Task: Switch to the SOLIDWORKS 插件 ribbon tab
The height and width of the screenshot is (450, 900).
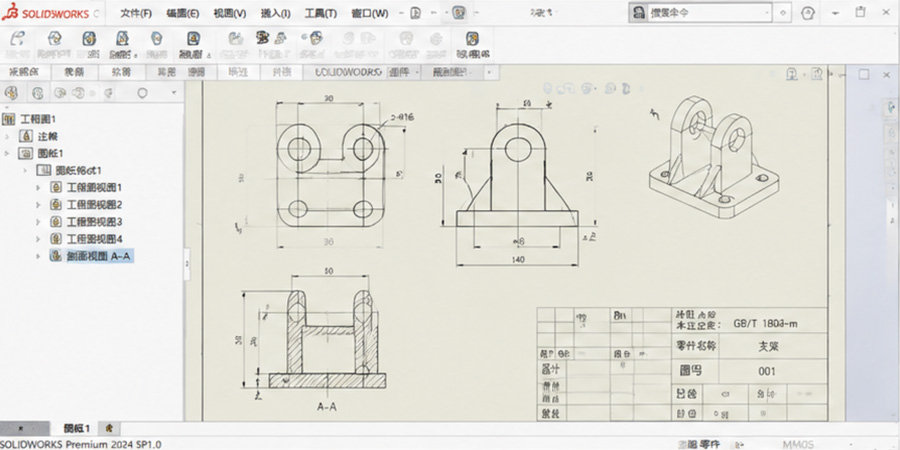Action: click(x=362, y=73)
